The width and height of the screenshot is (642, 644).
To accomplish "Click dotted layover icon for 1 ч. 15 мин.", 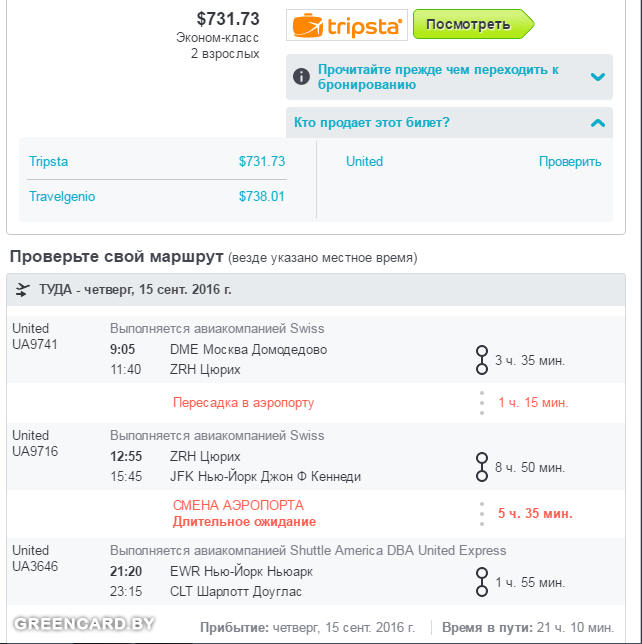I will (481, 403).
